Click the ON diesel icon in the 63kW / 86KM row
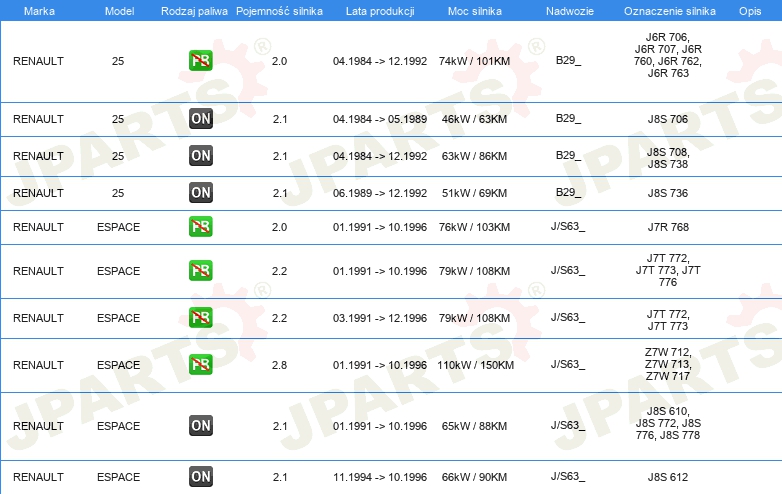This screenshot has height=494, width=782. point(201,156)
